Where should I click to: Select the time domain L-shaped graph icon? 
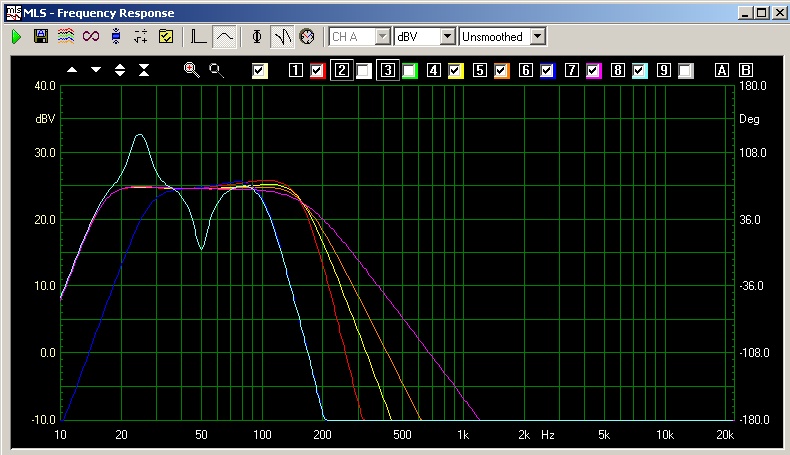pyautogui.click(x=199, y=36)
